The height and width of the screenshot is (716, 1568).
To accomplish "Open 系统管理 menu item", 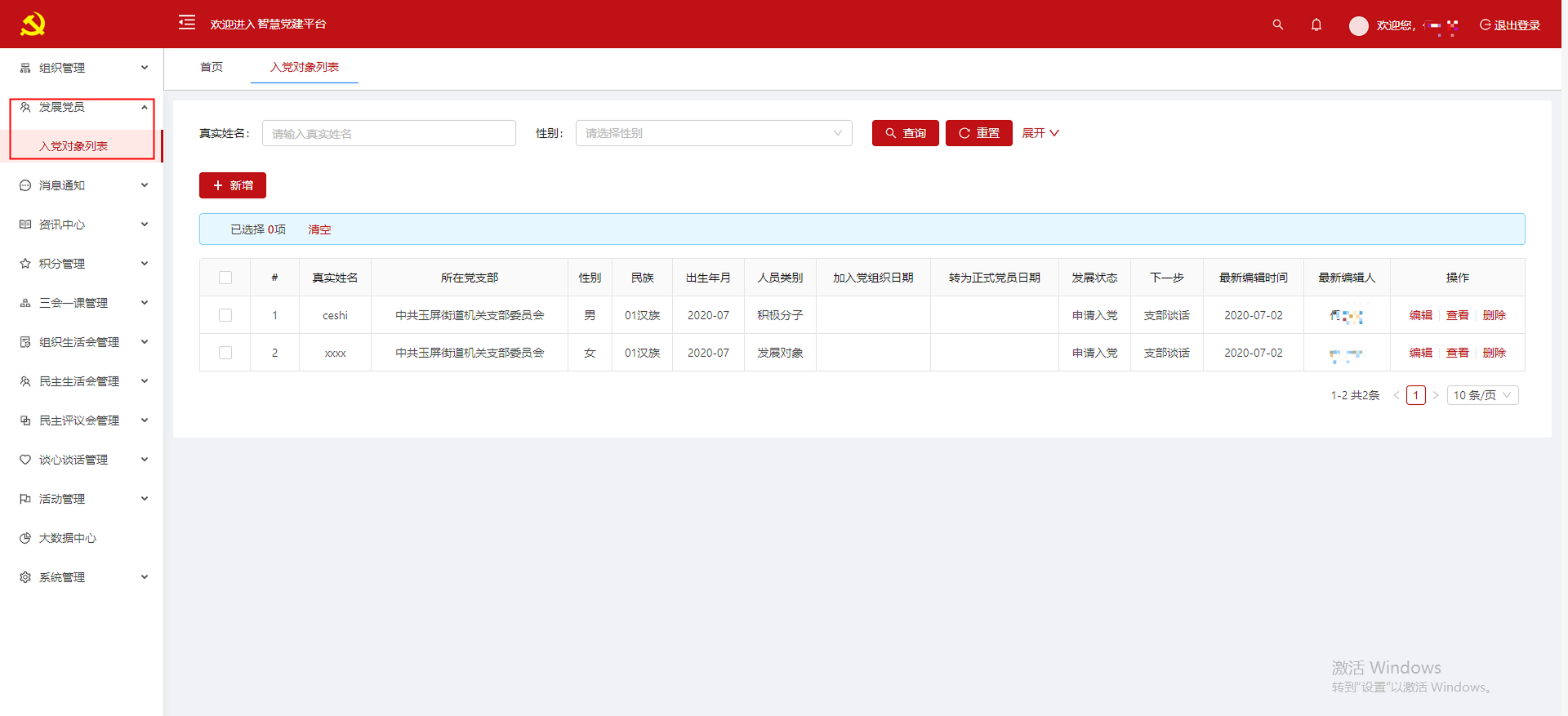I will (x=82, y=577).
